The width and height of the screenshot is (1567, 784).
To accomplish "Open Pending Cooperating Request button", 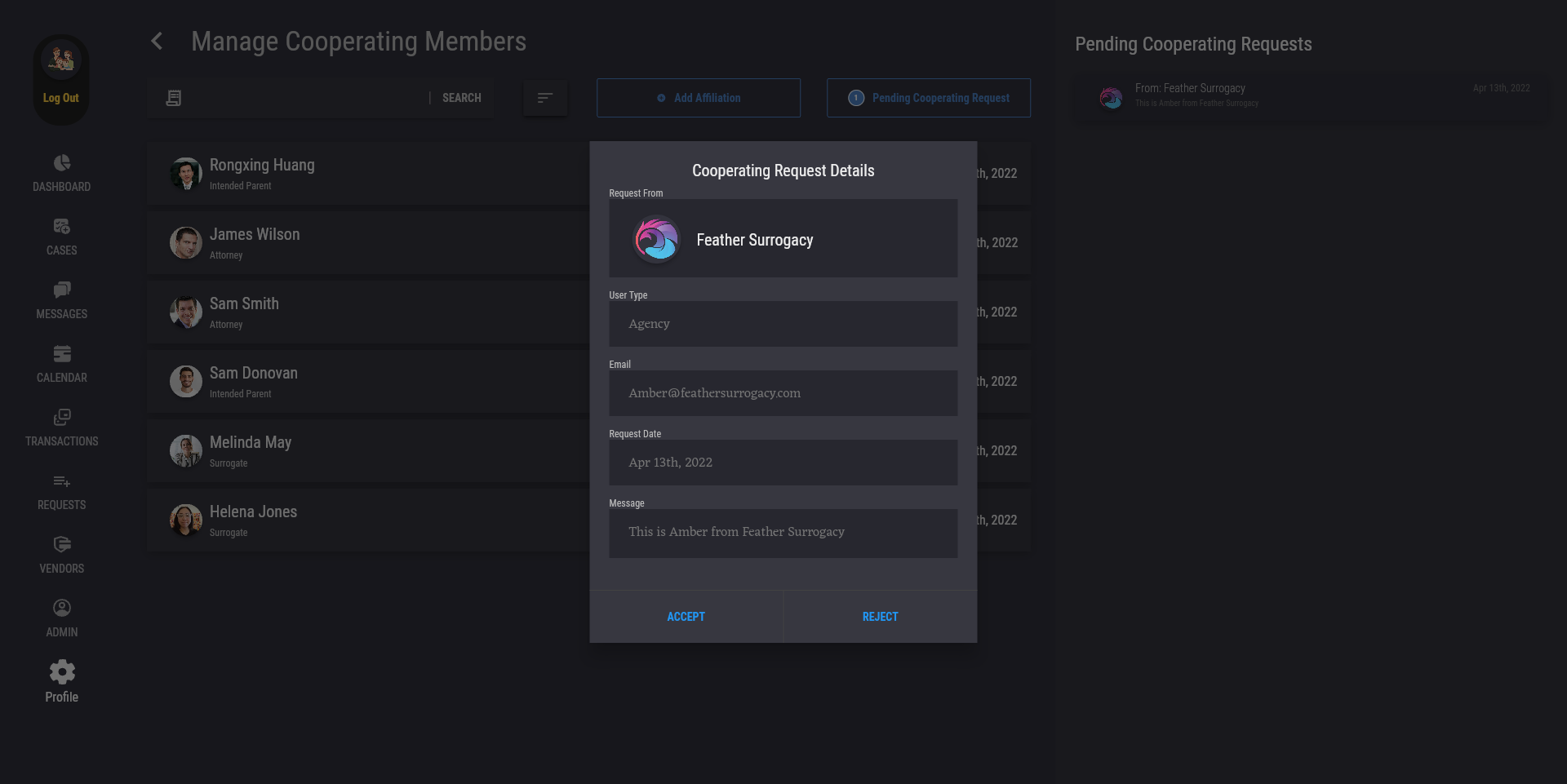I will click(x=929, y=98).
